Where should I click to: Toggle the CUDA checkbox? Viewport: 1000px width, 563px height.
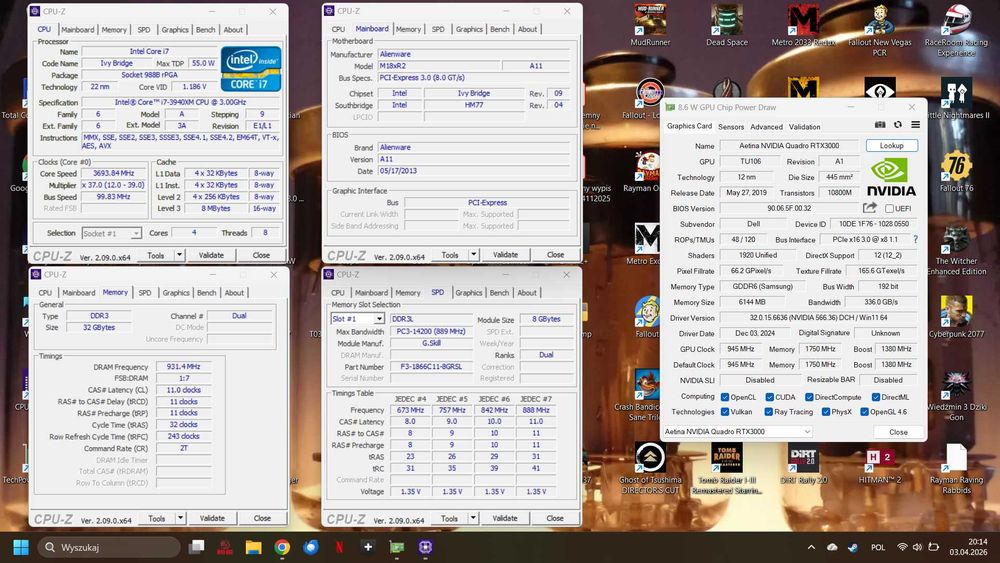(769, 397)
